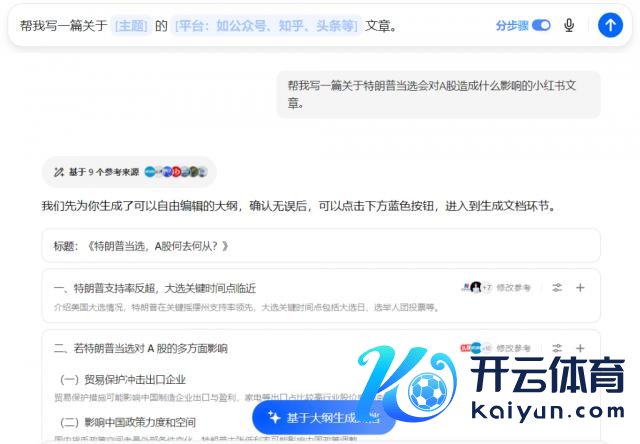Click the pencil icon beside reference sources
This screenshot has width=640, height=444.
[x=59, y=172]
